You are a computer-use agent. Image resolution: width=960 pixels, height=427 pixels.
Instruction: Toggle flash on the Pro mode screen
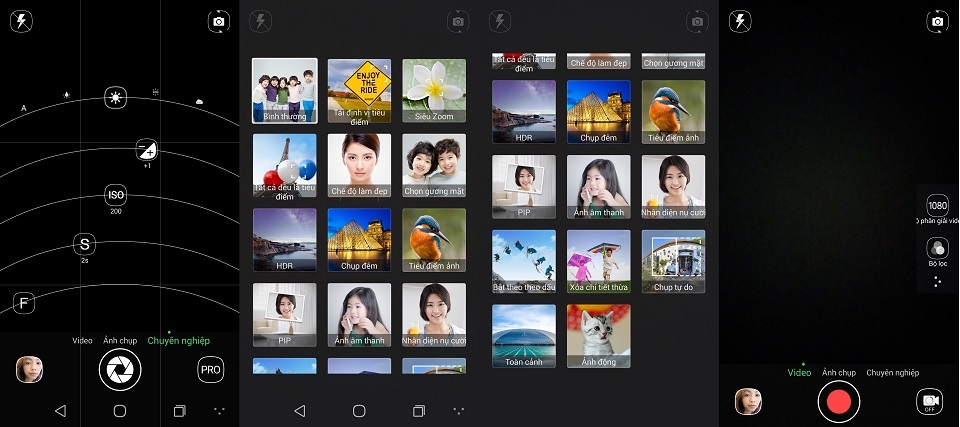click(x=21, y=22)
